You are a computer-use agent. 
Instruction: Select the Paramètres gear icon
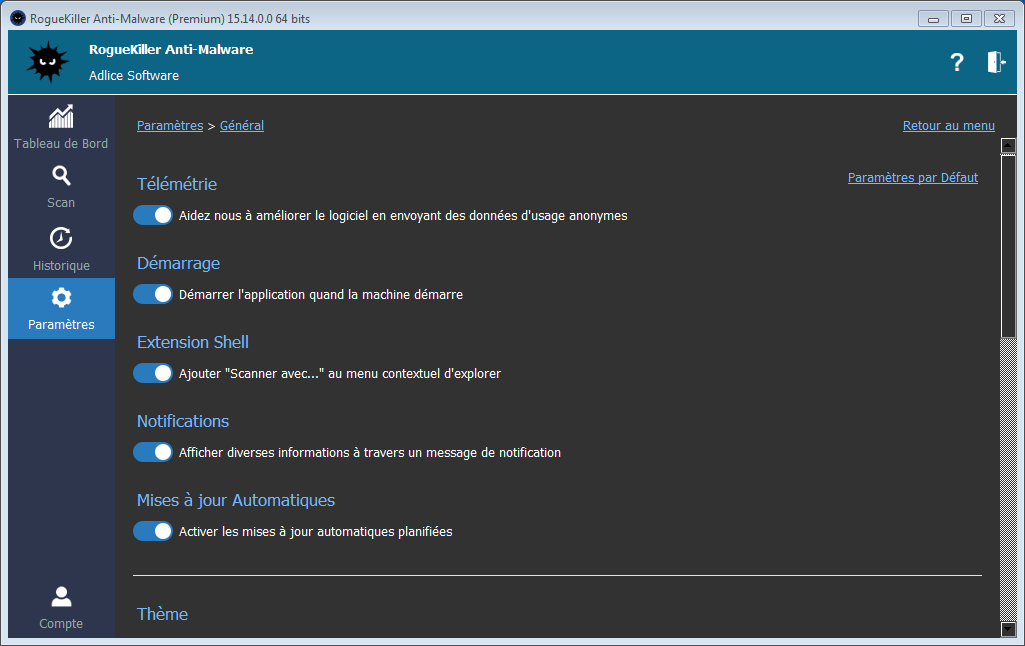(61, 298)
